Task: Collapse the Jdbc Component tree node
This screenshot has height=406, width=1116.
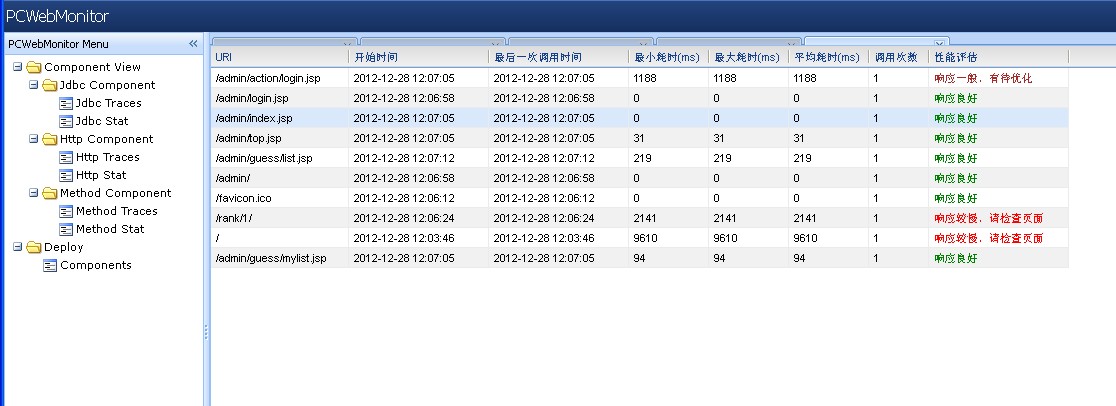Action: point(33,85)
